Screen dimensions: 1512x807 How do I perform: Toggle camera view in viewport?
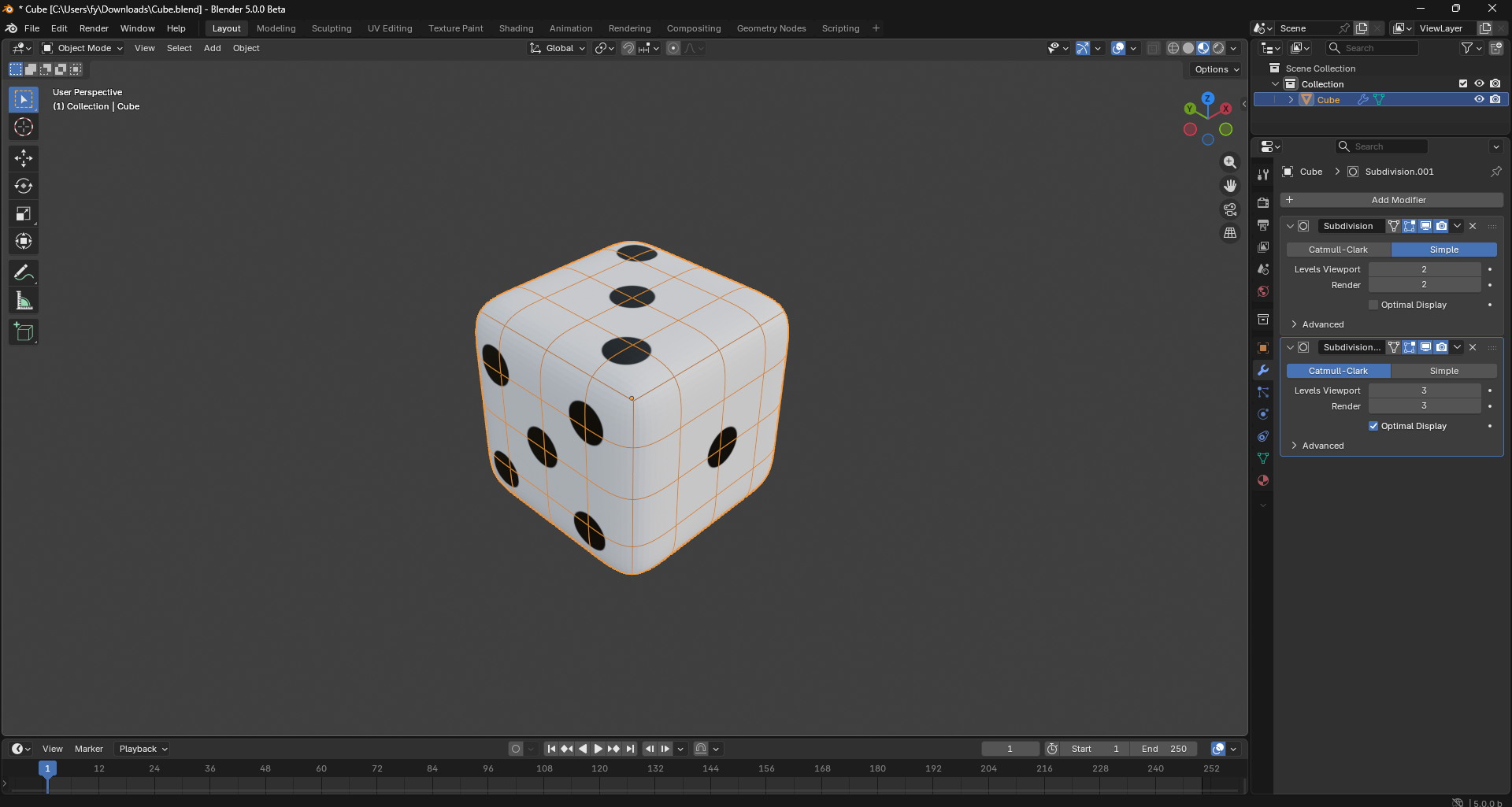pyautogui.click(x=1229, y=209)
